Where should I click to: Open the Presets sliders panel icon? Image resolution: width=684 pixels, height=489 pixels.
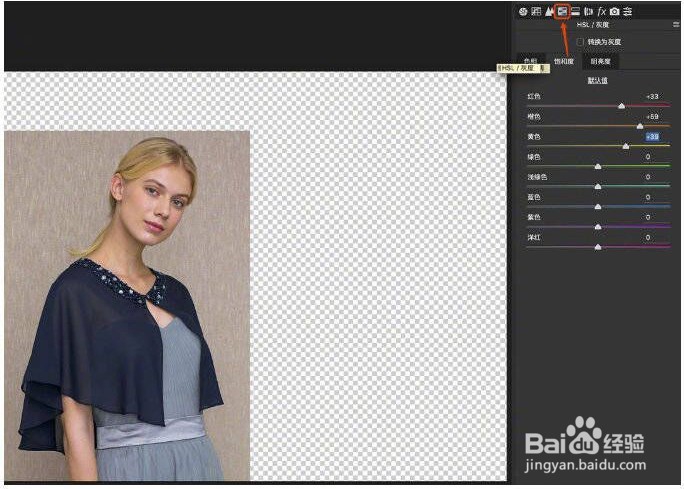click(x=627, y=12)
